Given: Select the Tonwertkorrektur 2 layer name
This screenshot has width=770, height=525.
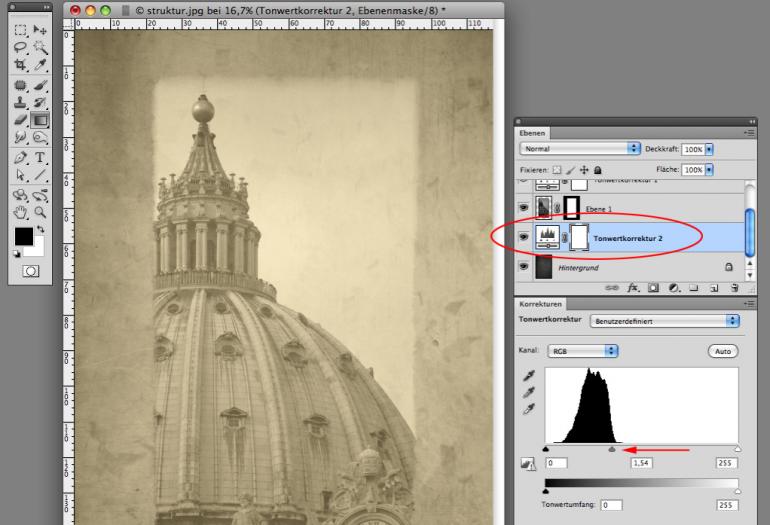Looking at the screenshot, I should tap(628, 238).
